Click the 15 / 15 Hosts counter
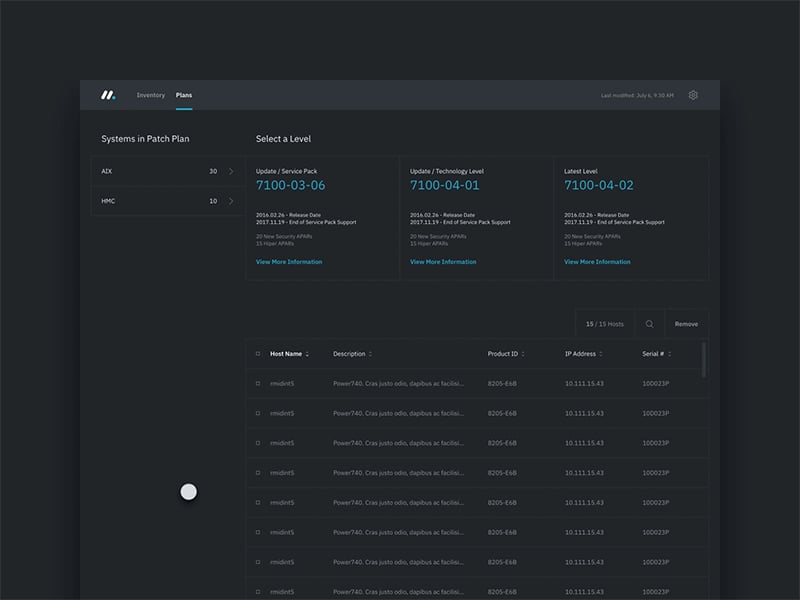800x600 pixels. (605, 324)
